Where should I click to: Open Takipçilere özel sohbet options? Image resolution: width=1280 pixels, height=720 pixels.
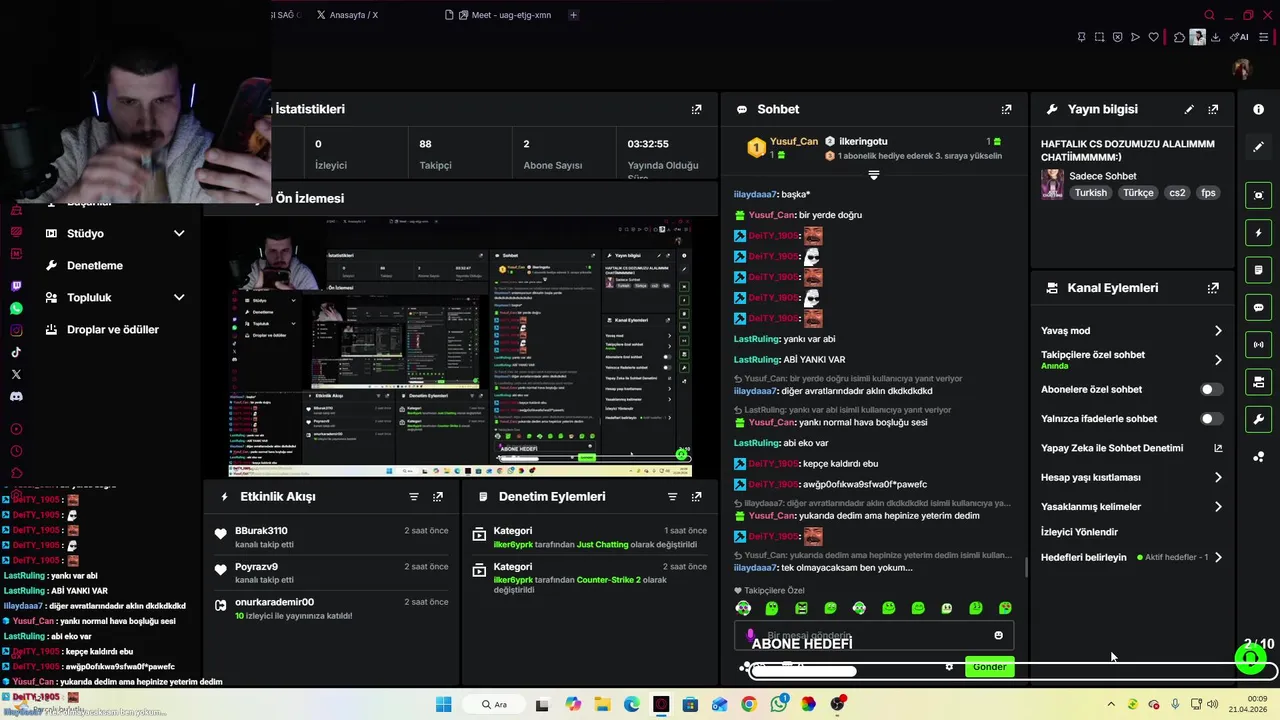click(1217, 360)
